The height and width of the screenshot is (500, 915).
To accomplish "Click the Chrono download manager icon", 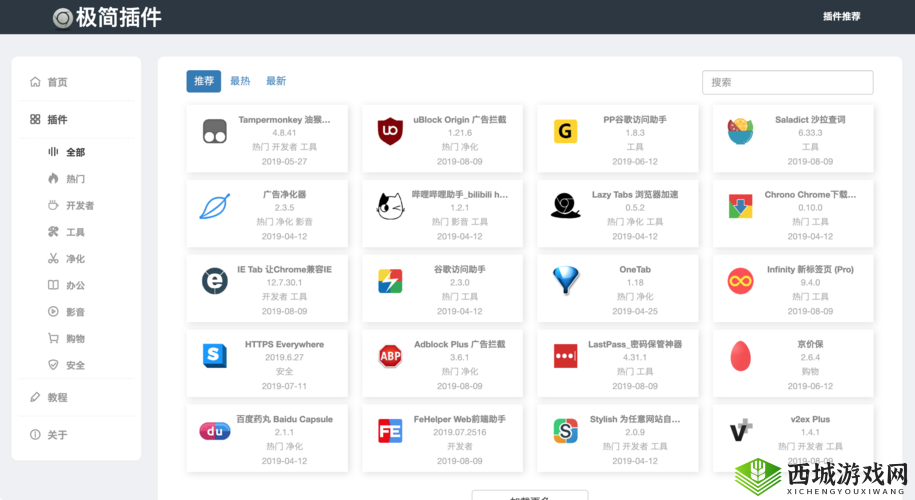I will pyautogui.click(x=740, y=206).
